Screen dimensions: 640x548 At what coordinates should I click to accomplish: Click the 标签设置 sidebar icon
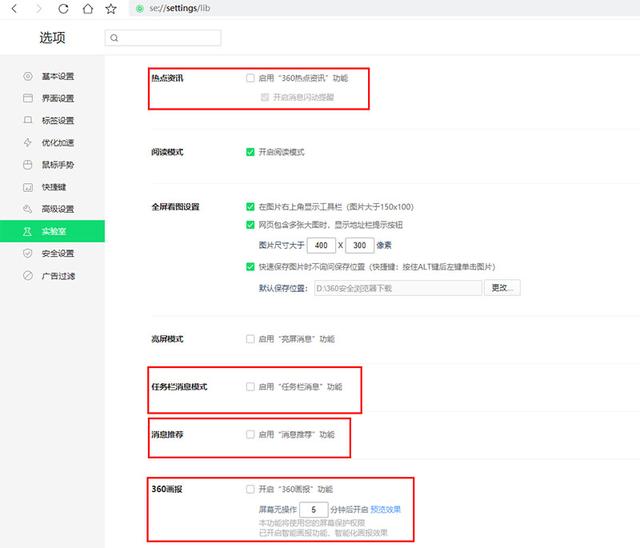28,120
